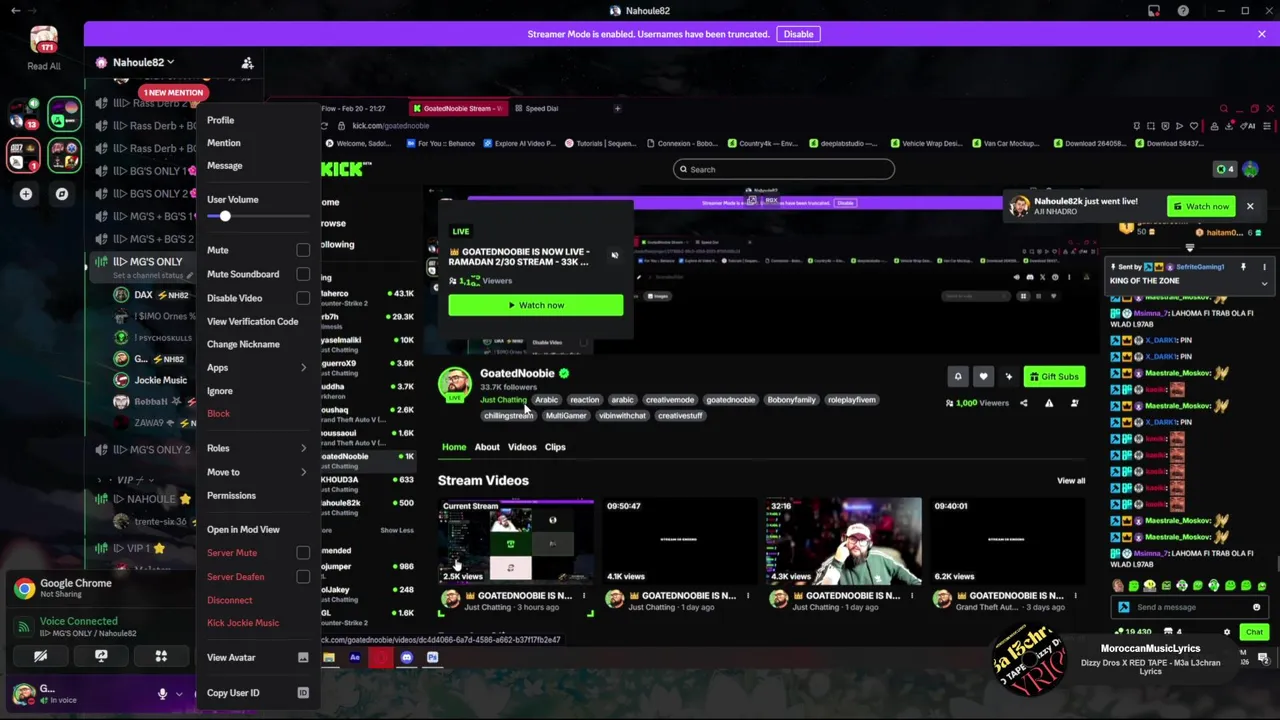
Task: Click the Kick Search field
Action: pos(784,170)
